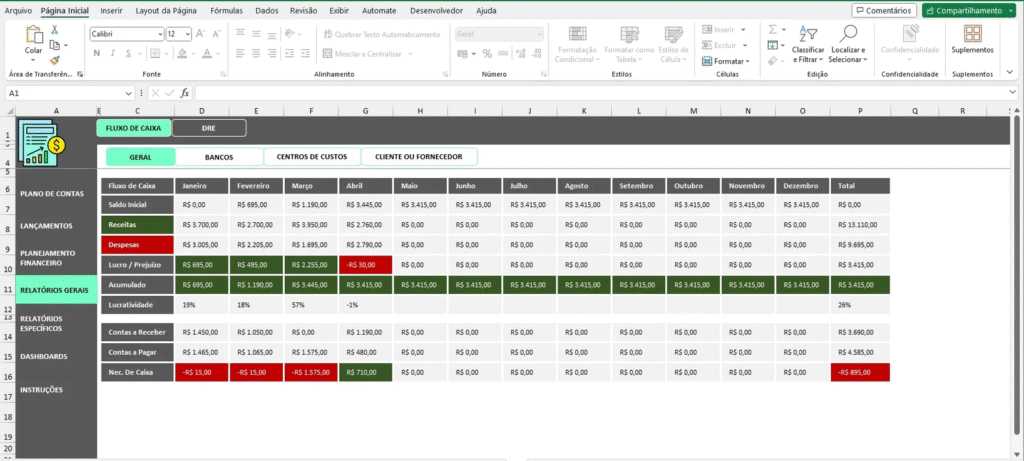The width and height of the screenshot is (1024, 461).
Task: Switch report view to DRE
Action: pyautogui.click(x=209, y=128)
